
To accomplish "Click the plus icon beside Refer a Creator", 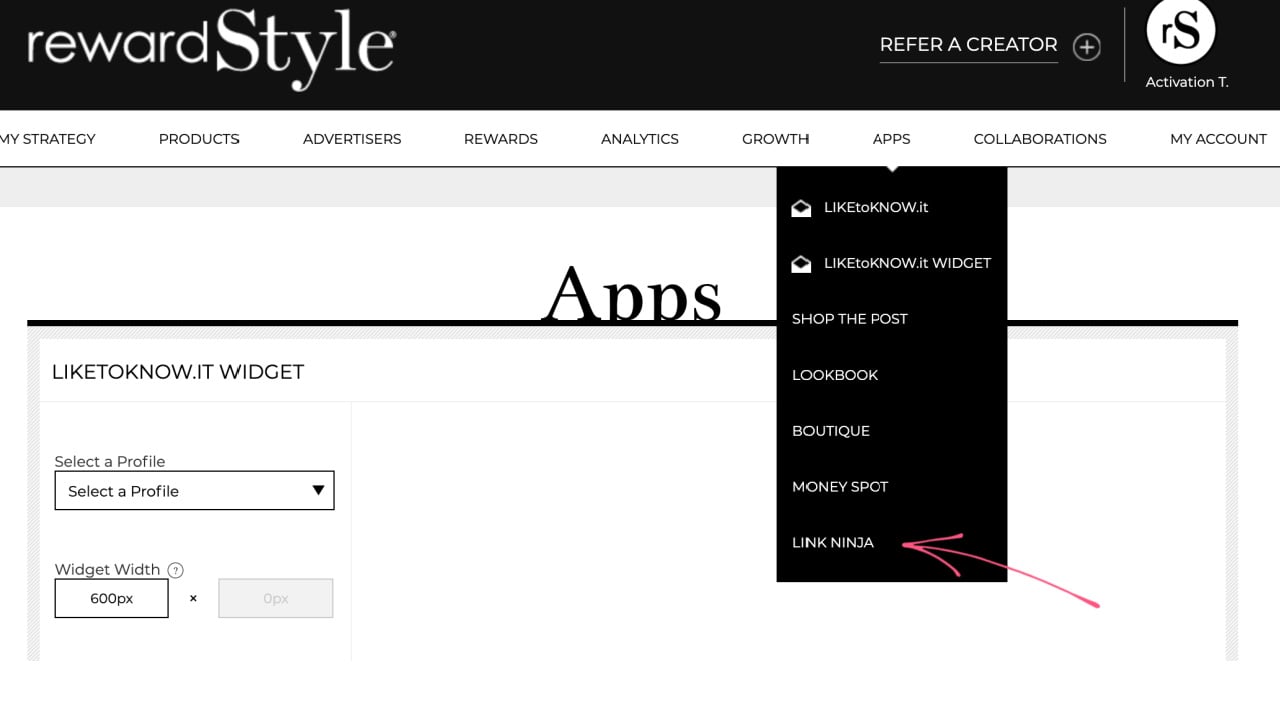I will [1087, 47].
